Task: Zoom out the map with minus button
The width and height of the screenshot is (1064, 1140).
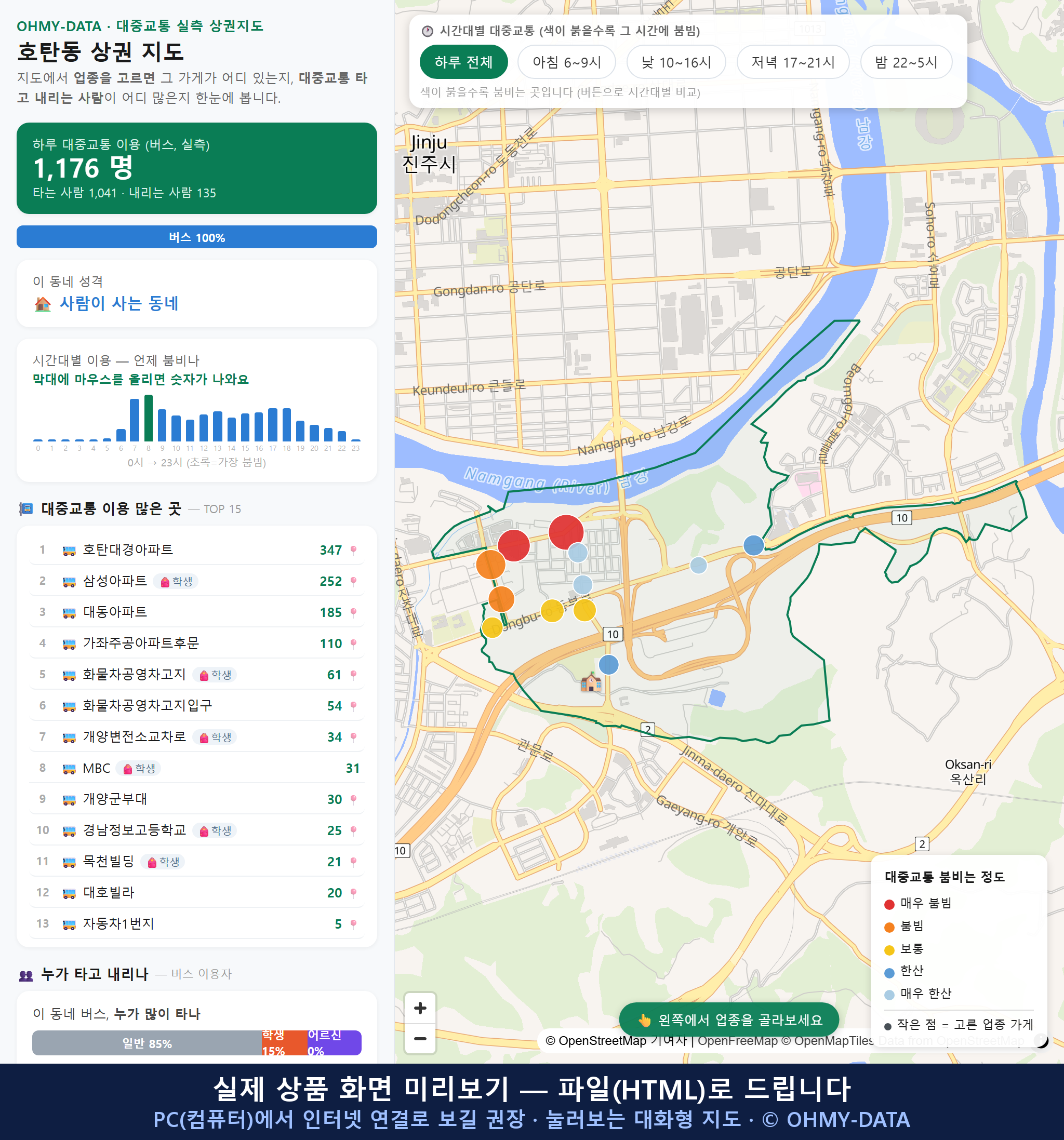Action: click(420, 1038)
